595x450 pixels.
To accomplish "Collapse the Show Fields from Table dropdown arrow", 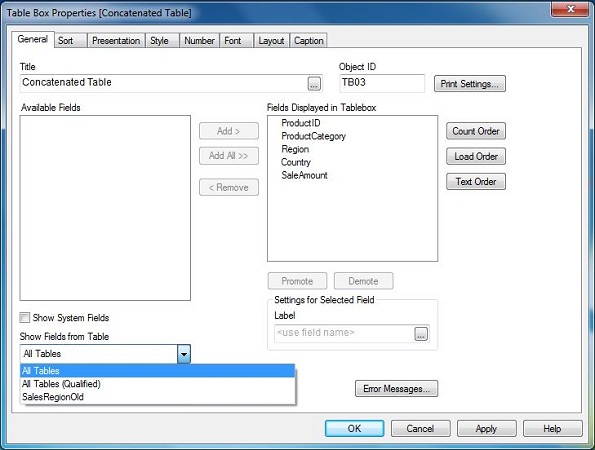I will 184,354.
